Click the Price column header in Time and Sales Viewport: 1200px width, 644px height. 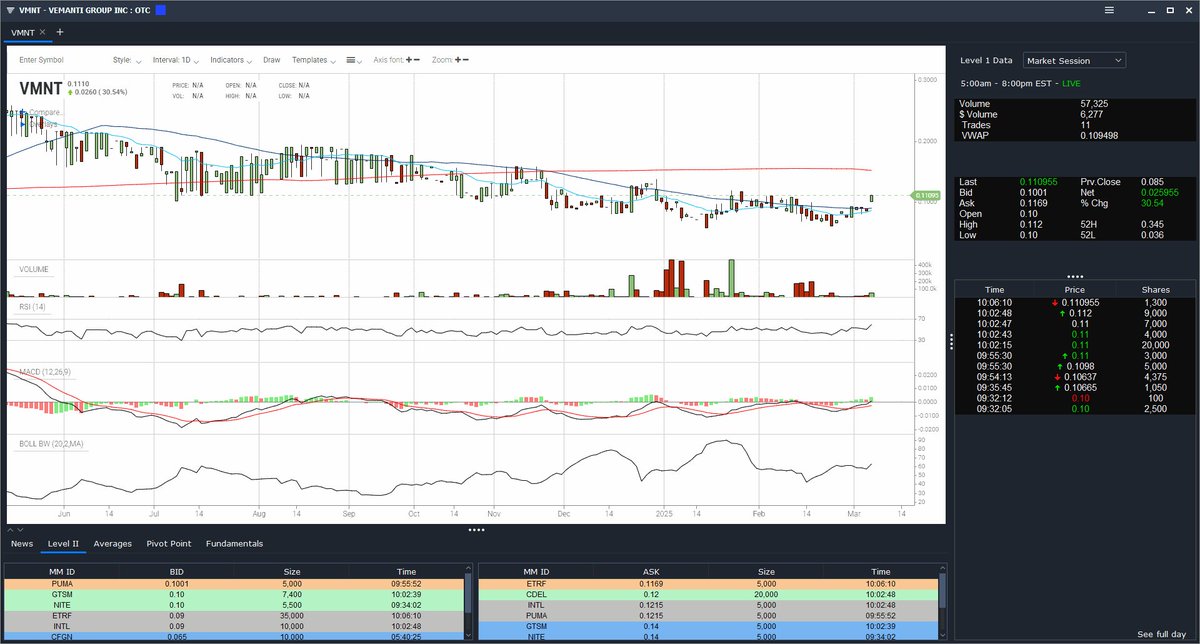(1075, 290)
